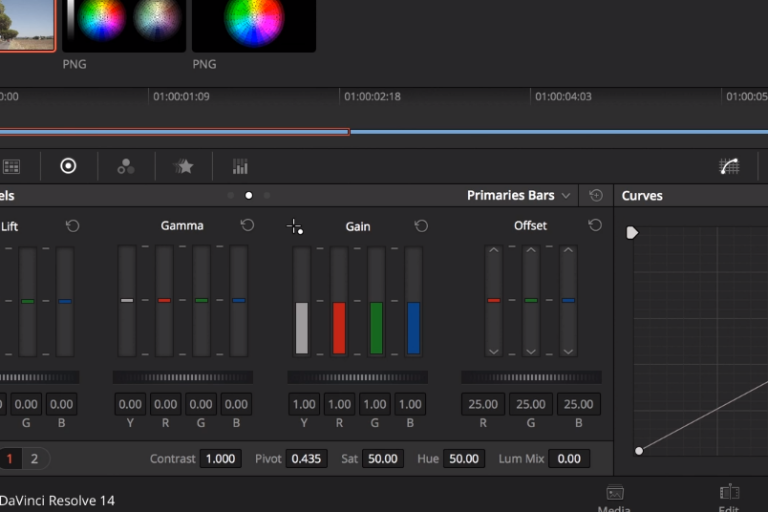Click the Gain R value field
Viewport: 768px width, 512px height.
(x=339, y=404)
